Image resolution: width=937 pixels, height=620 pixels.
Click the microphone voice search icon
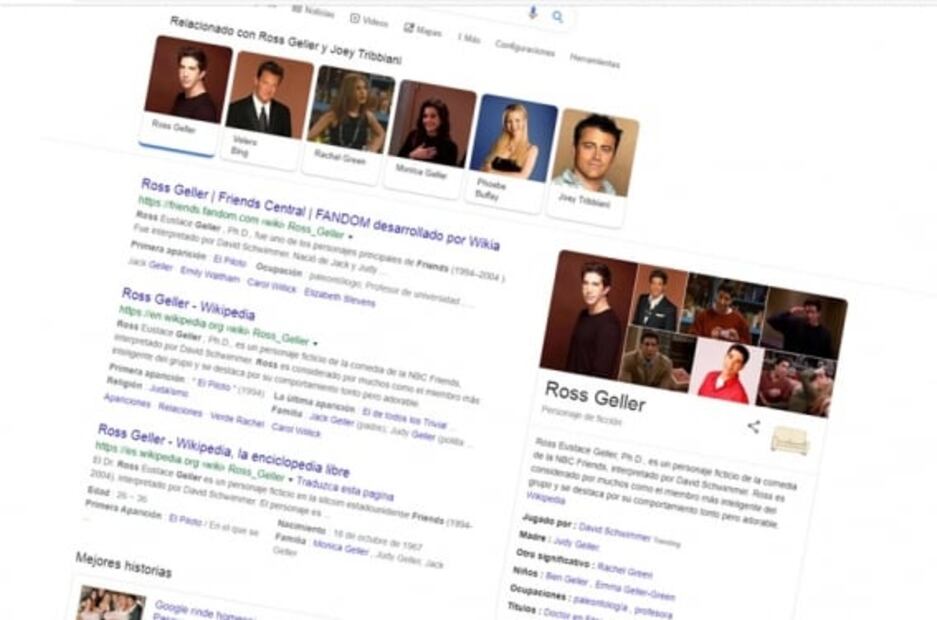coord(532,12)
